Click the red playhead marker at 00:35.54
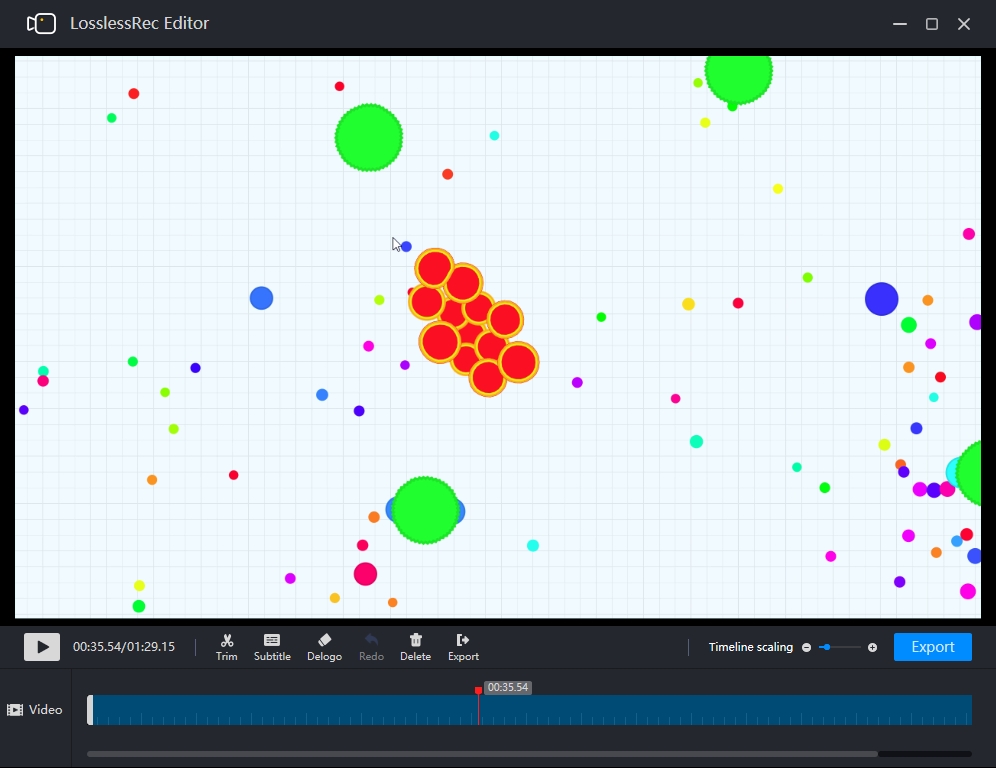The width and height of the screenshot is (996, 768). (478, 690)
